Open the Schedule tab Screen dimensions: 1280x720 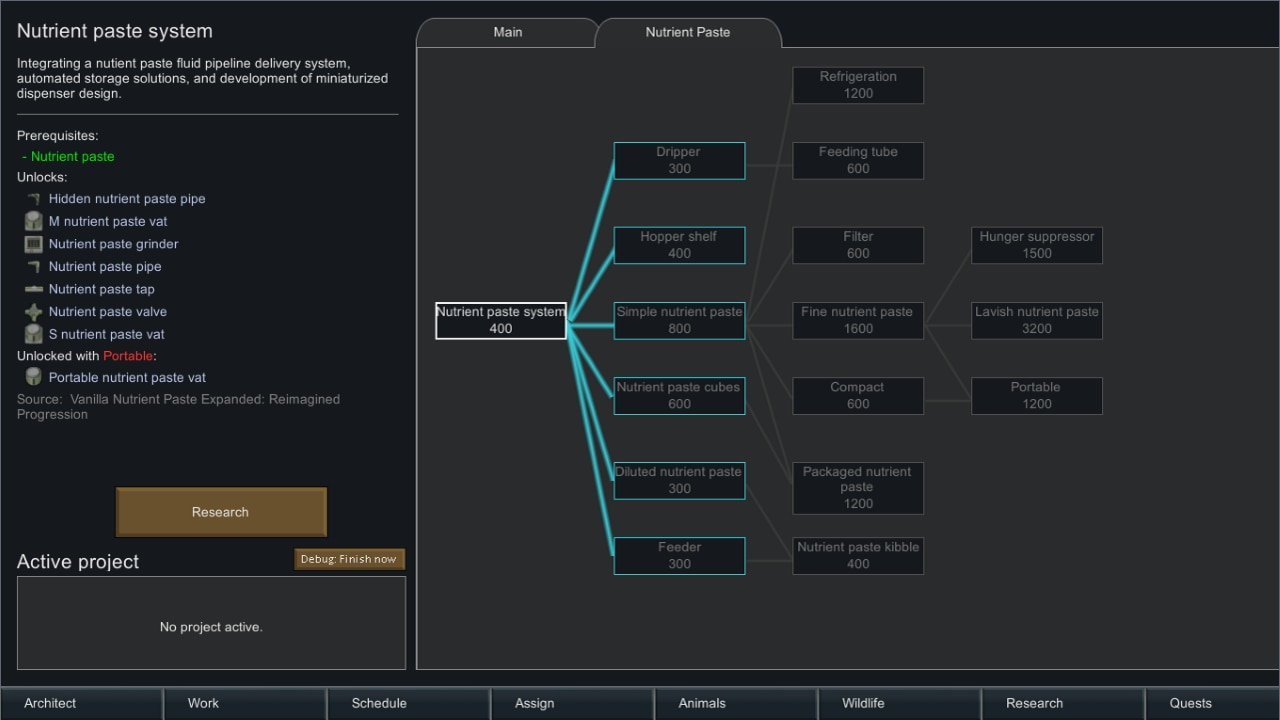pyautogui.click(x=408, y=703)
